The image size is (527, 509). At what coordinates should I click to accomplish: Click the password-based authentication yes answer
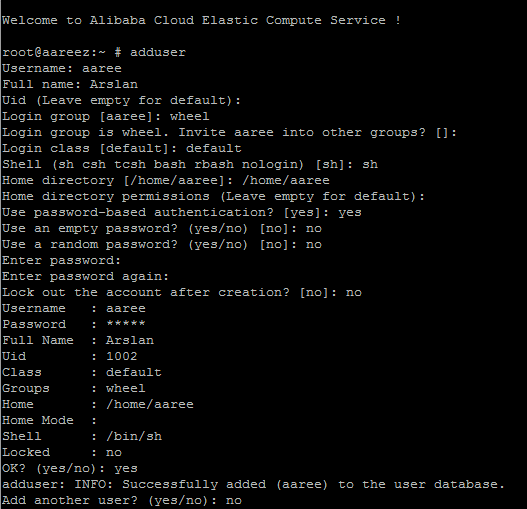(x=350, y=213)
